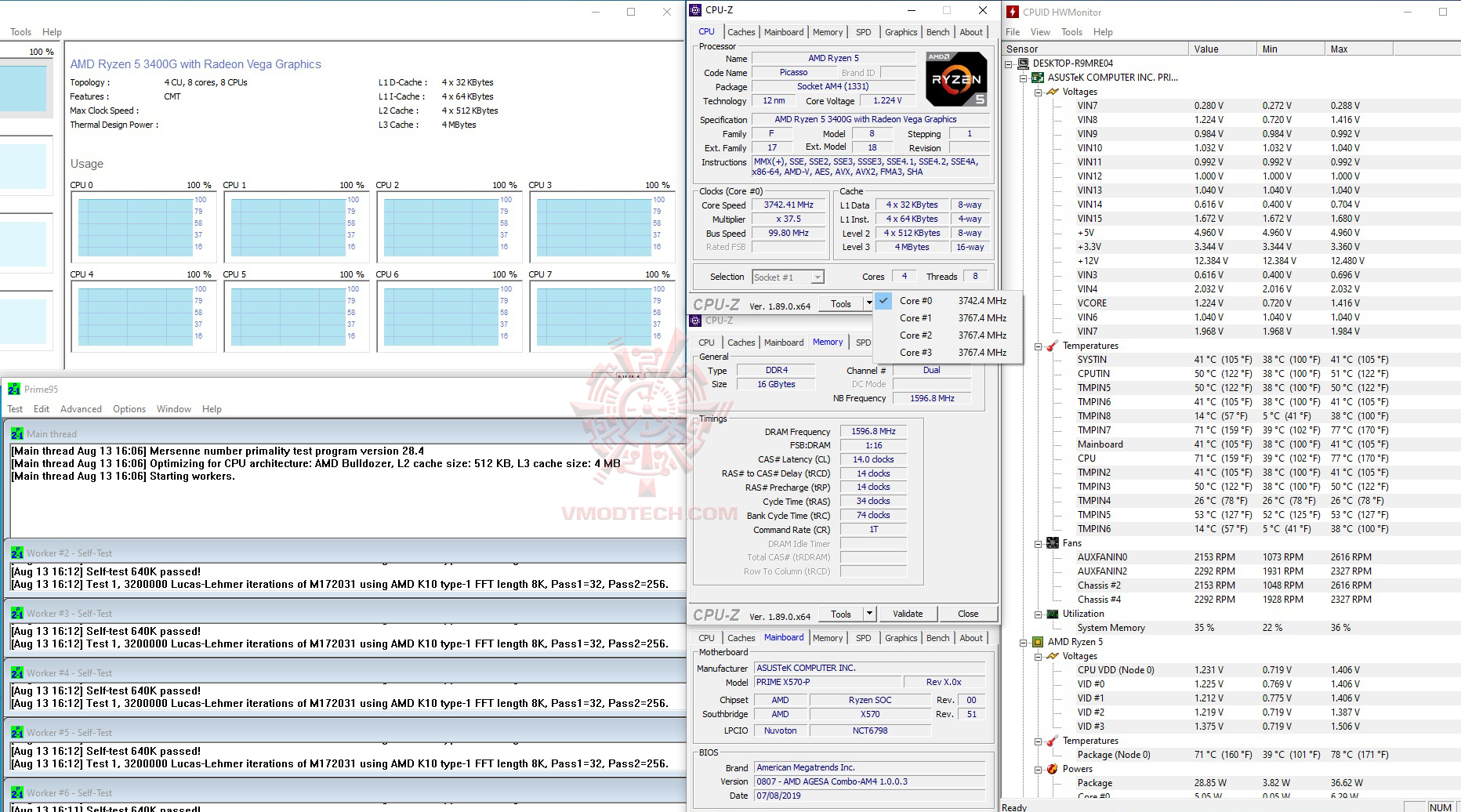Click the thermometer icon above Package (Node 0)

[x=1053, y=741]
